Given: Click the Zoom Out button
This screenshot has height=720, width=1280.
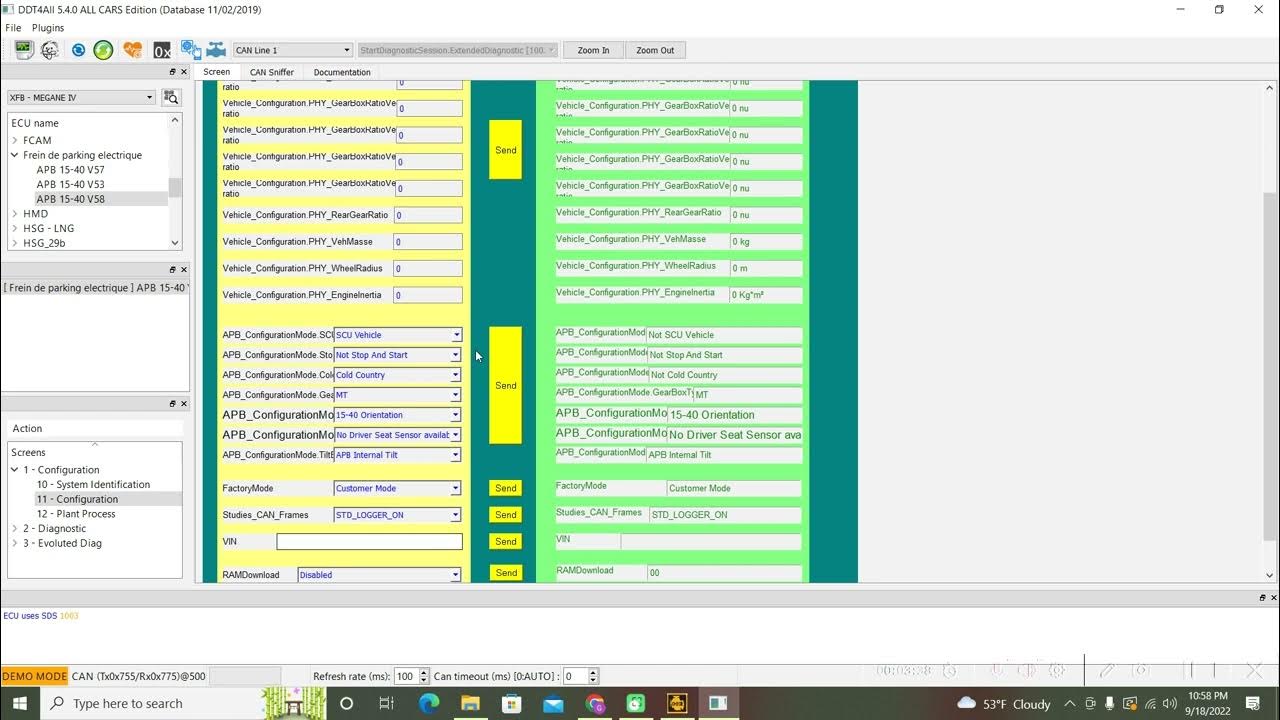Looking at the screenshot, I should [655, 50].
